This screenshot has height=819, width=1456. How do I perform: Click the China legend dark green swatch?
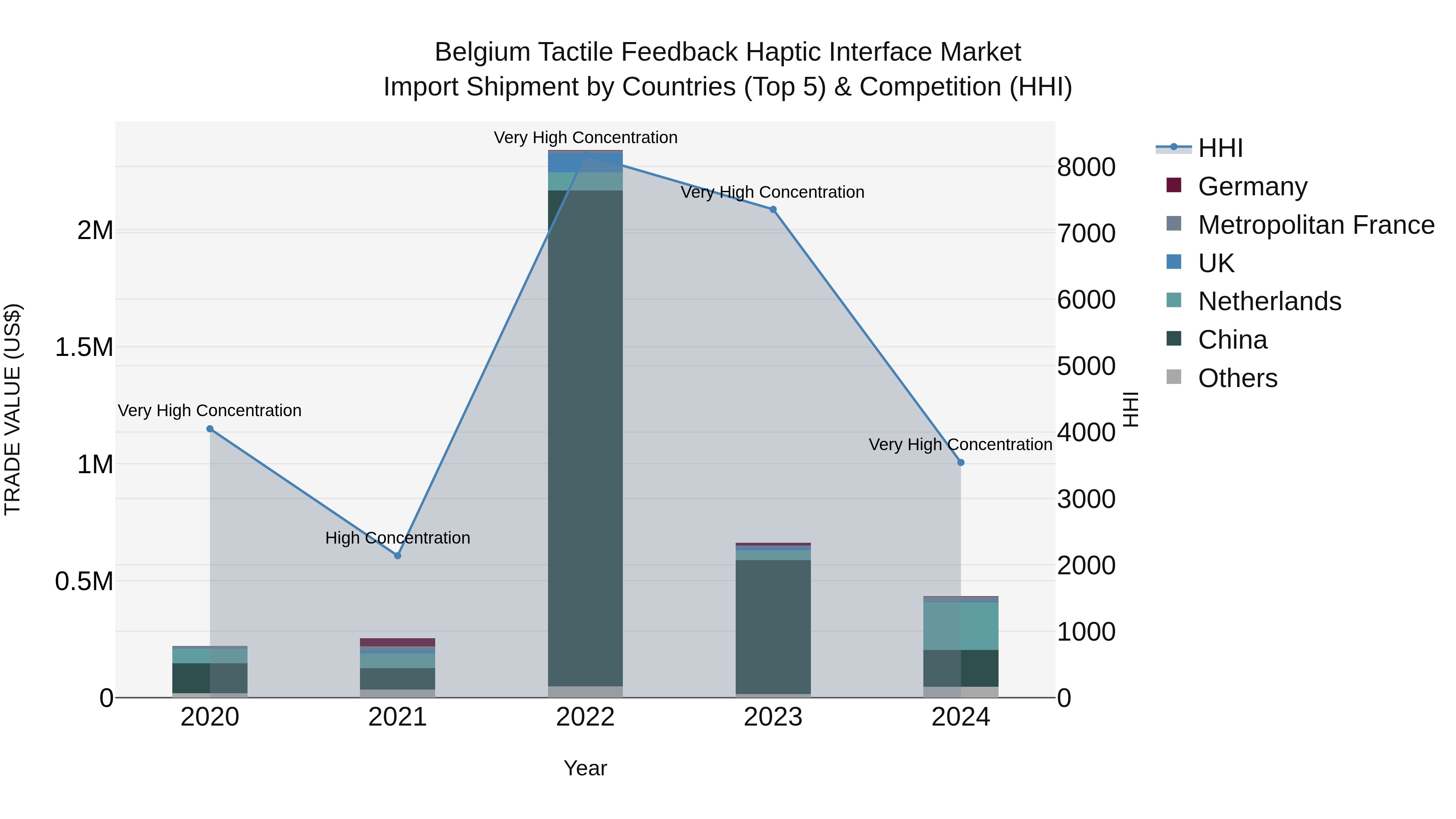1173,339
